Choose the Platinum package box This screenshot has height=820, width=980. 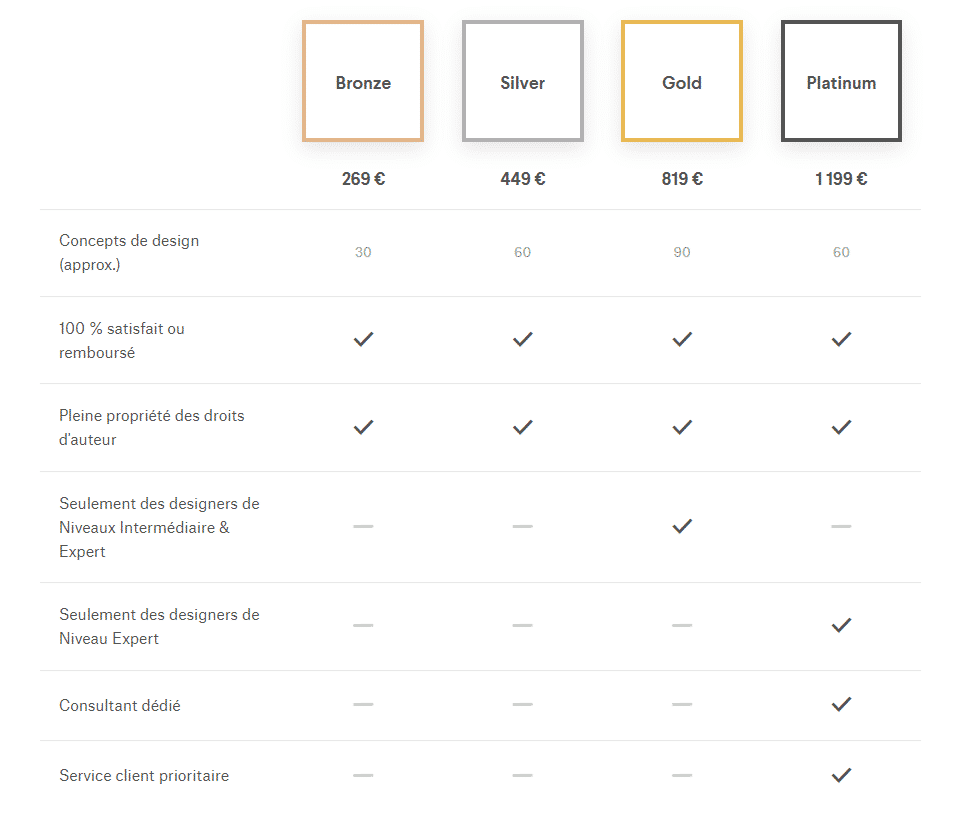click(841, 82)
